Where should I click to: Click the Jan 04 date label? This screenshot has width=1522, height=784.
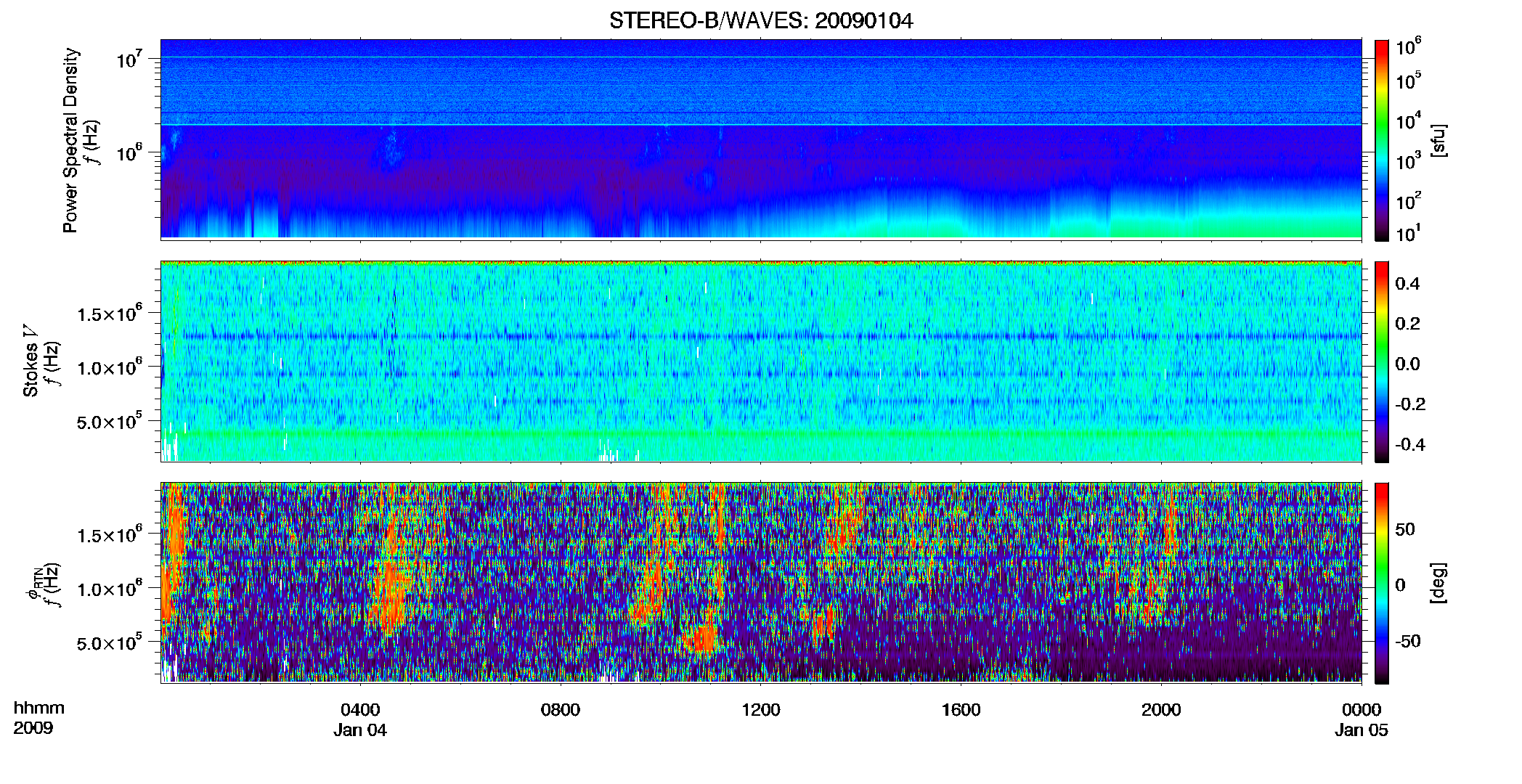(360, 730)
